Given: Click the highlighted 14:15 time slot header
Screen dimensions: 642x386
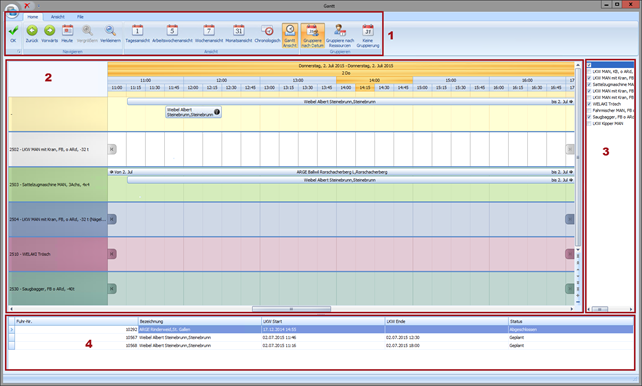Looking at the screenshot, I should tap(365, 88).
